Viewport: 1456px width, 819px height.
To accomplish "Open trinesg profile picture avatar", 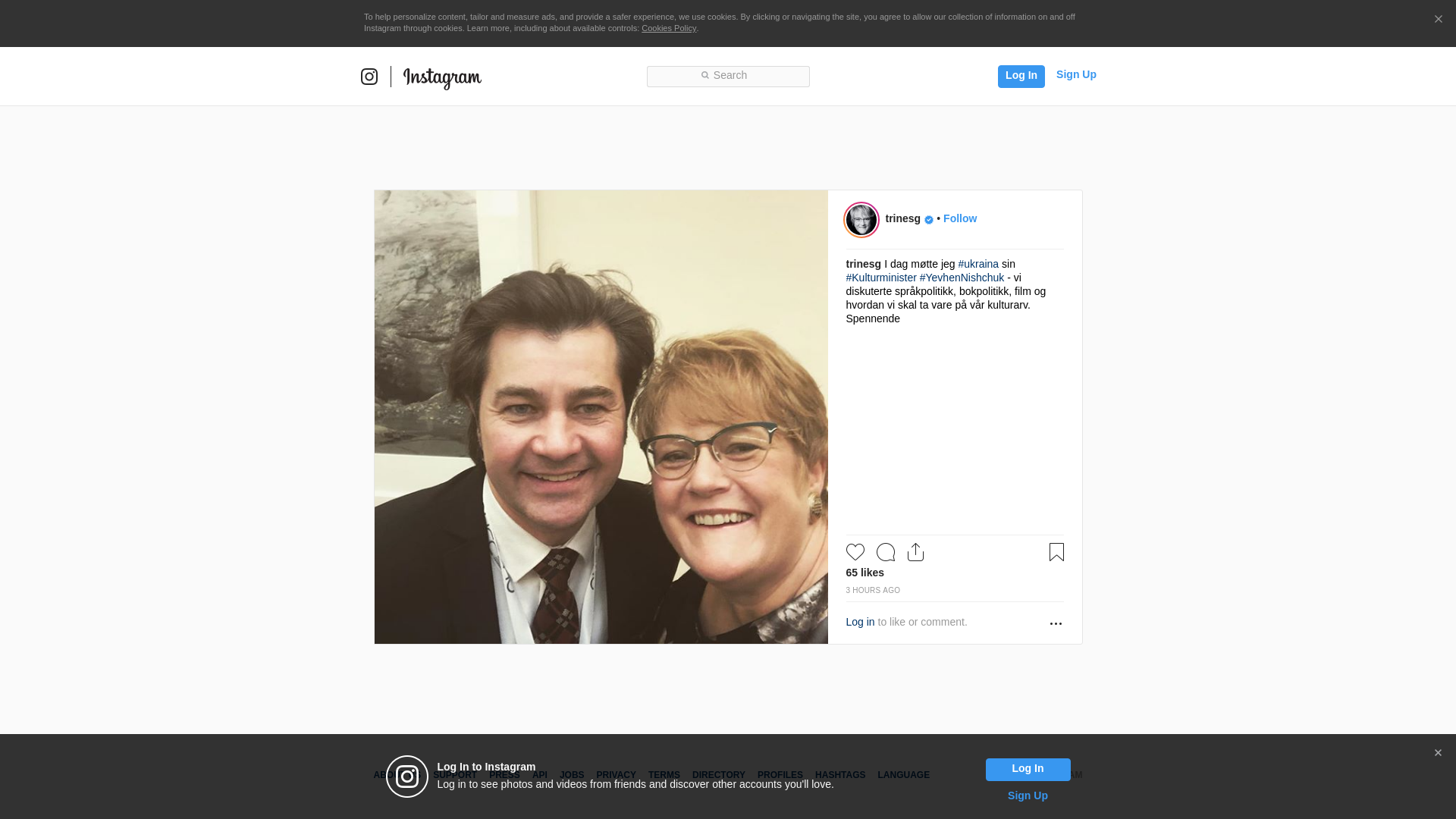I will point(861,220).
